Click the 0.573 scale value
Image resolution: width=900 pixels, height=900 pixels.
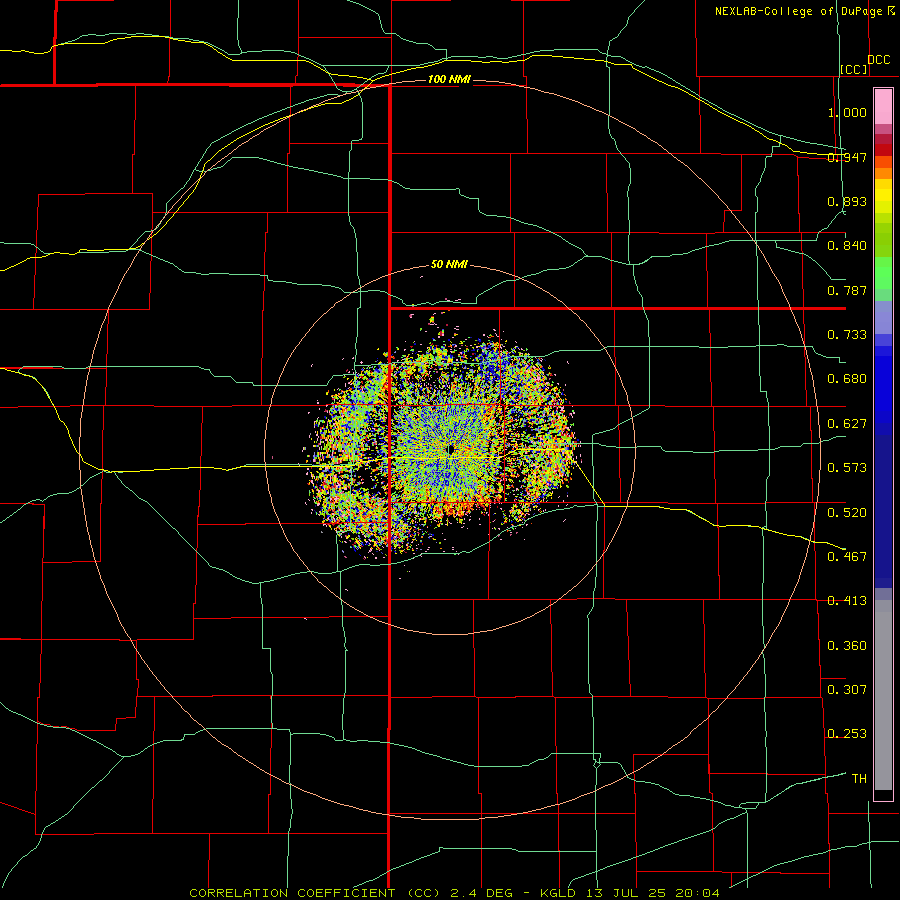847,468
